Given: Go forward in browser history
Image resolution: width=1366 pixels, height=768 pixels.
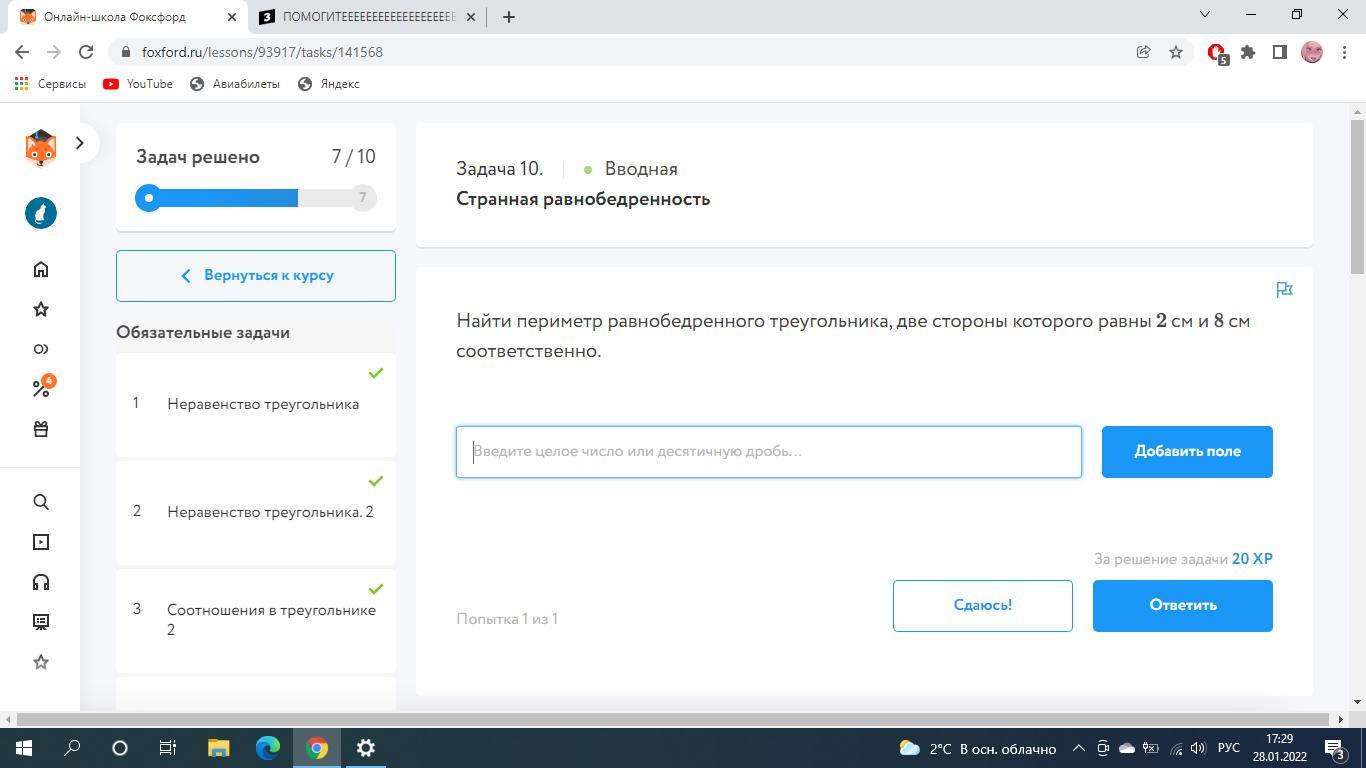Looking at the screenshot, I should 54,52.
